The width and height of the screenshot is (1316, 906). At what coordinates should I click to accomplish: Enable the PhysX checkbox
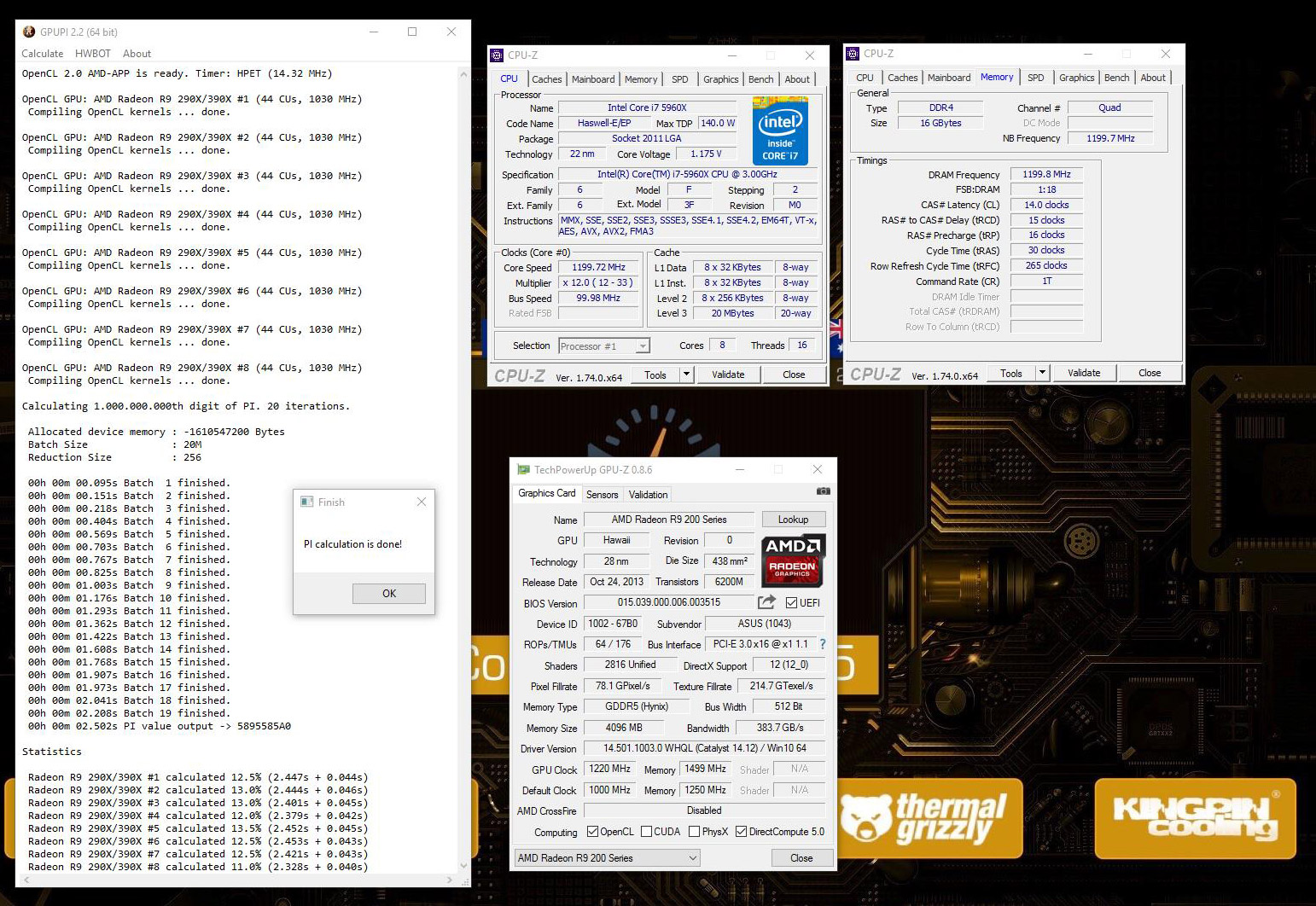(694, 832)
